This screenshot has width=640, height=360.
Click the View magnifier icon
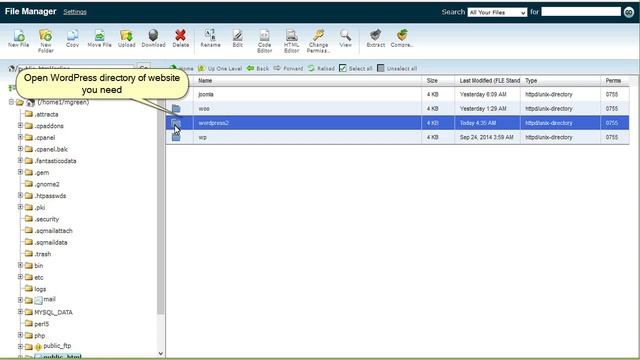(x=345, y=36)
